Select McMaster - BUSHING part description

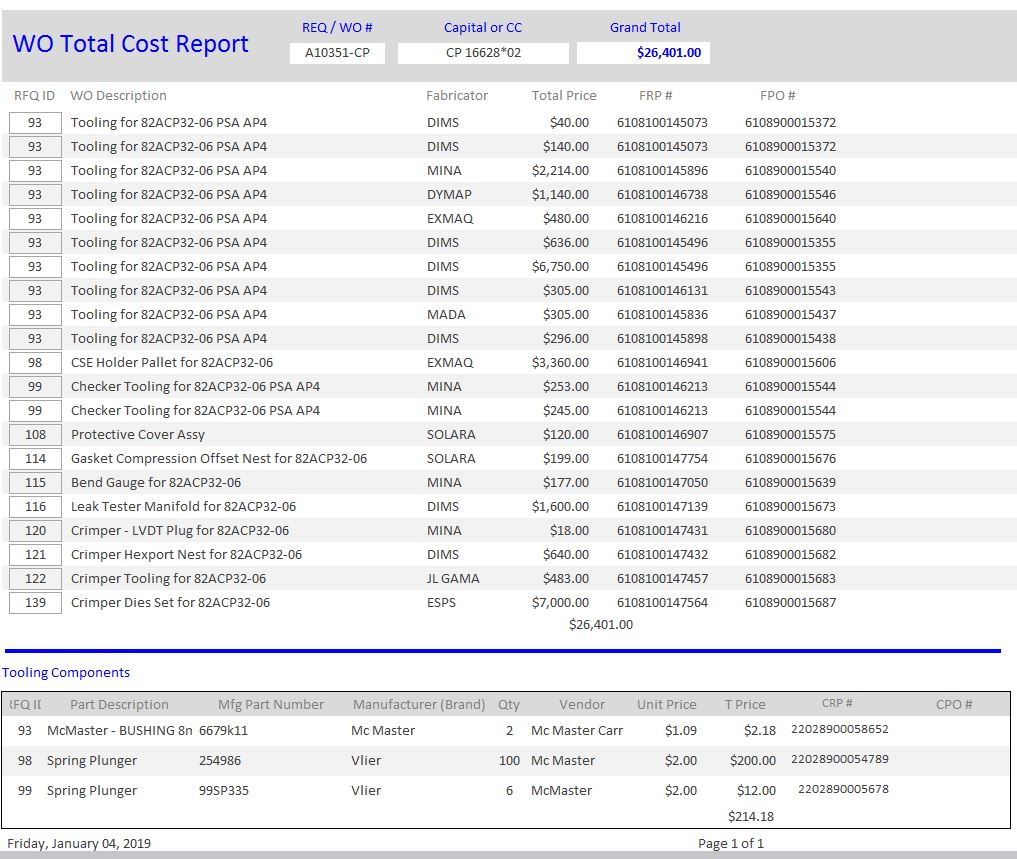[119, 731]
